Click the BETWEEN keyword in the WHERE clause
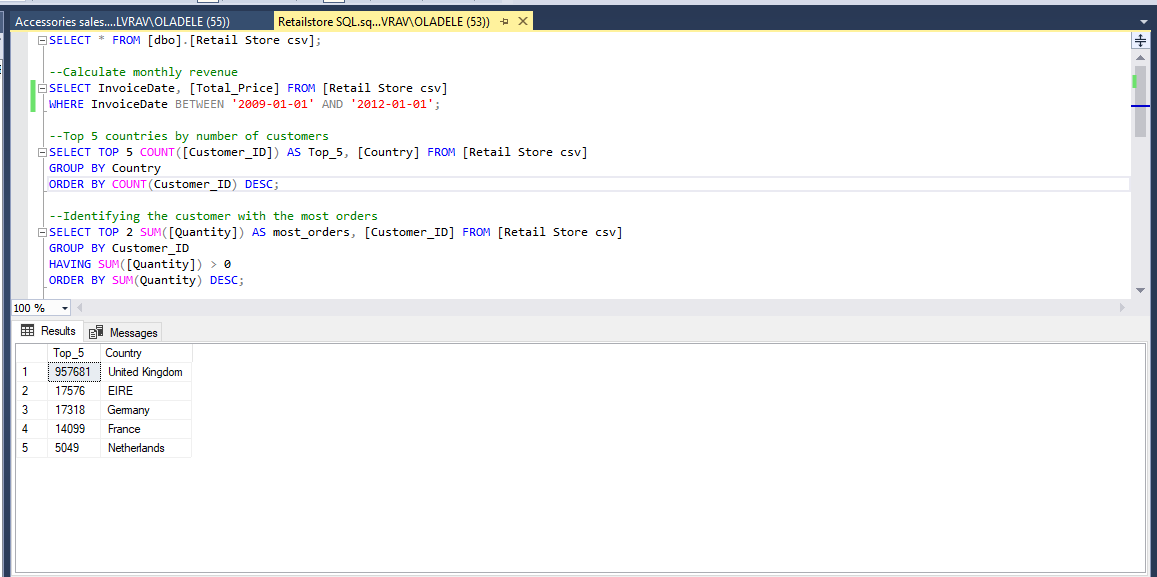The image size is (1157, 577). pos(199,105)
